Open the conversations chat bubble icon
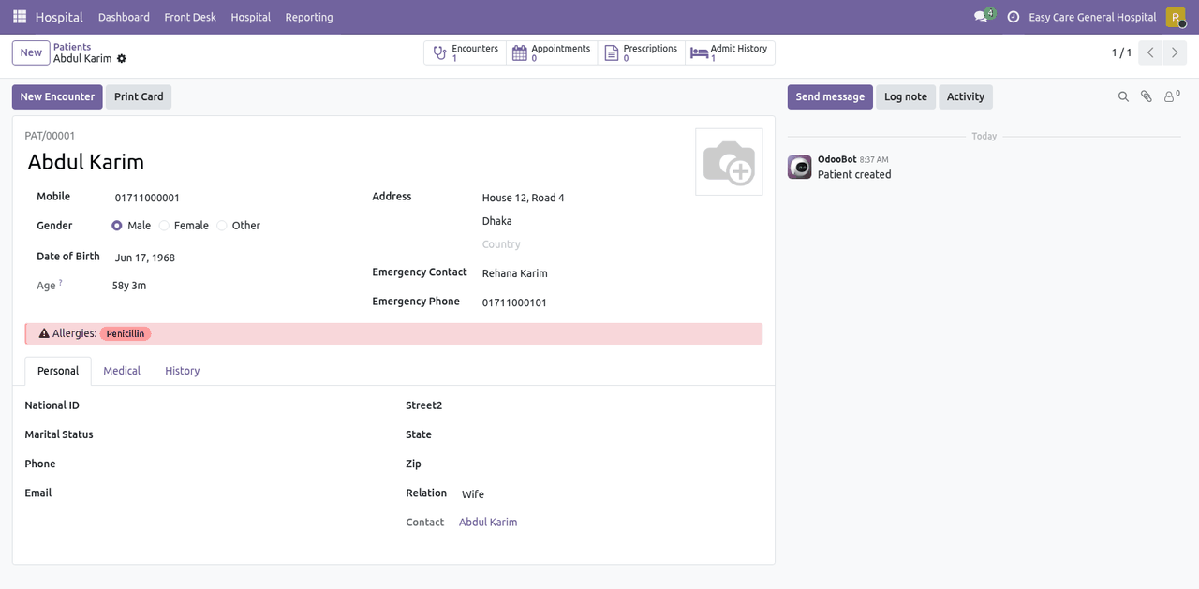 click(x=980, y=17)
